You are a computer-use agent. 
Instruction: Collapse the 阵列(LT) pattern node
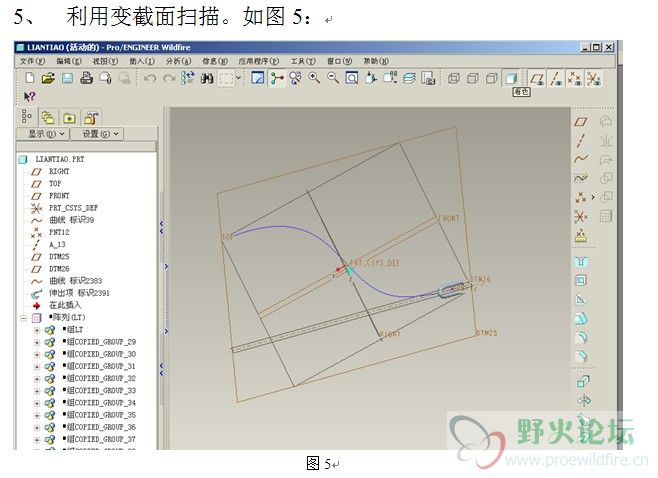(x=24, y=318)
